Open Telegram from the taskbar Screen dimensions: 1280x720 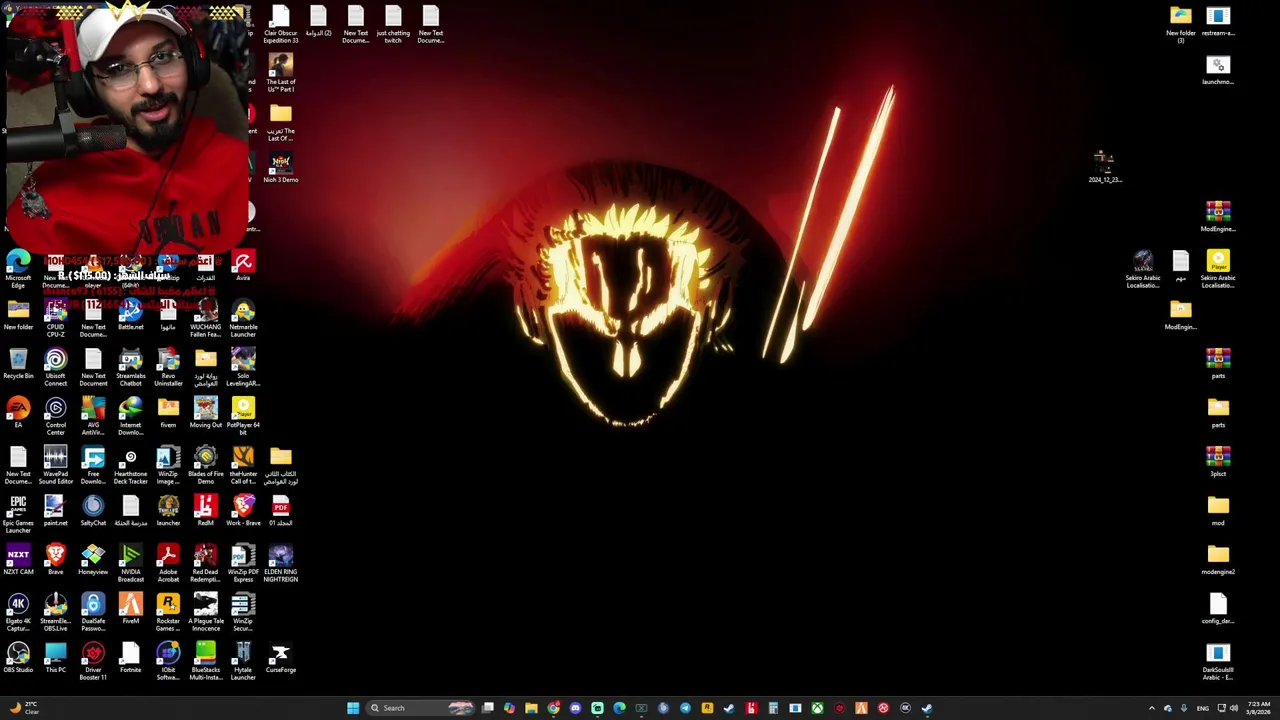pos(685,708)
